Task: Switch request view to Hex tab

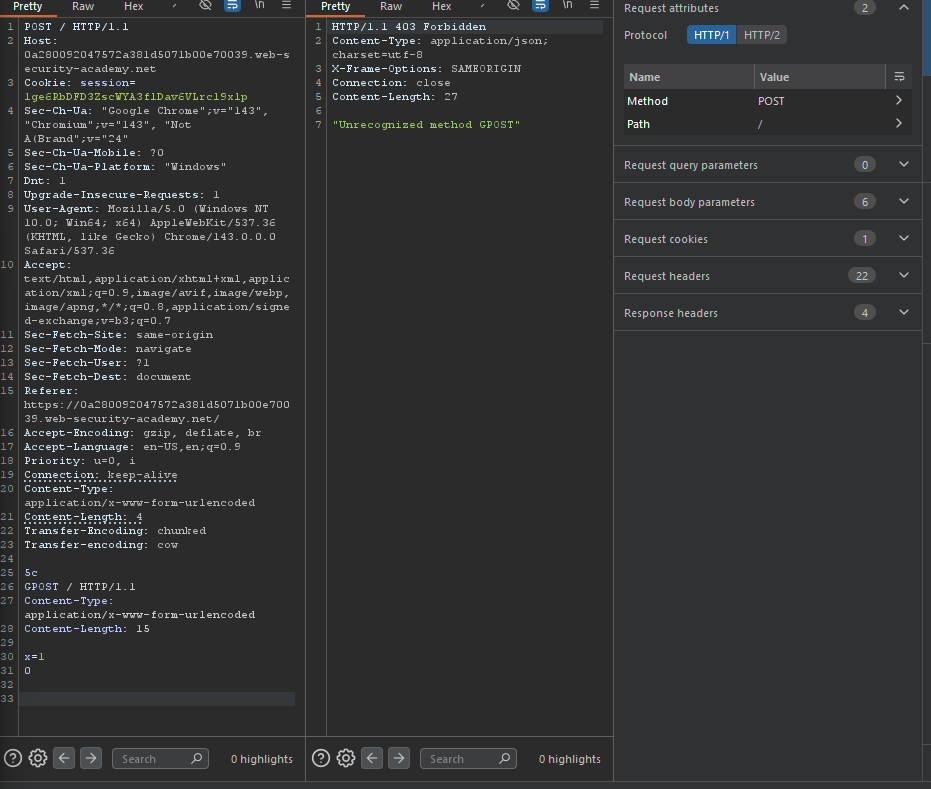Action: tap(134, 7)
